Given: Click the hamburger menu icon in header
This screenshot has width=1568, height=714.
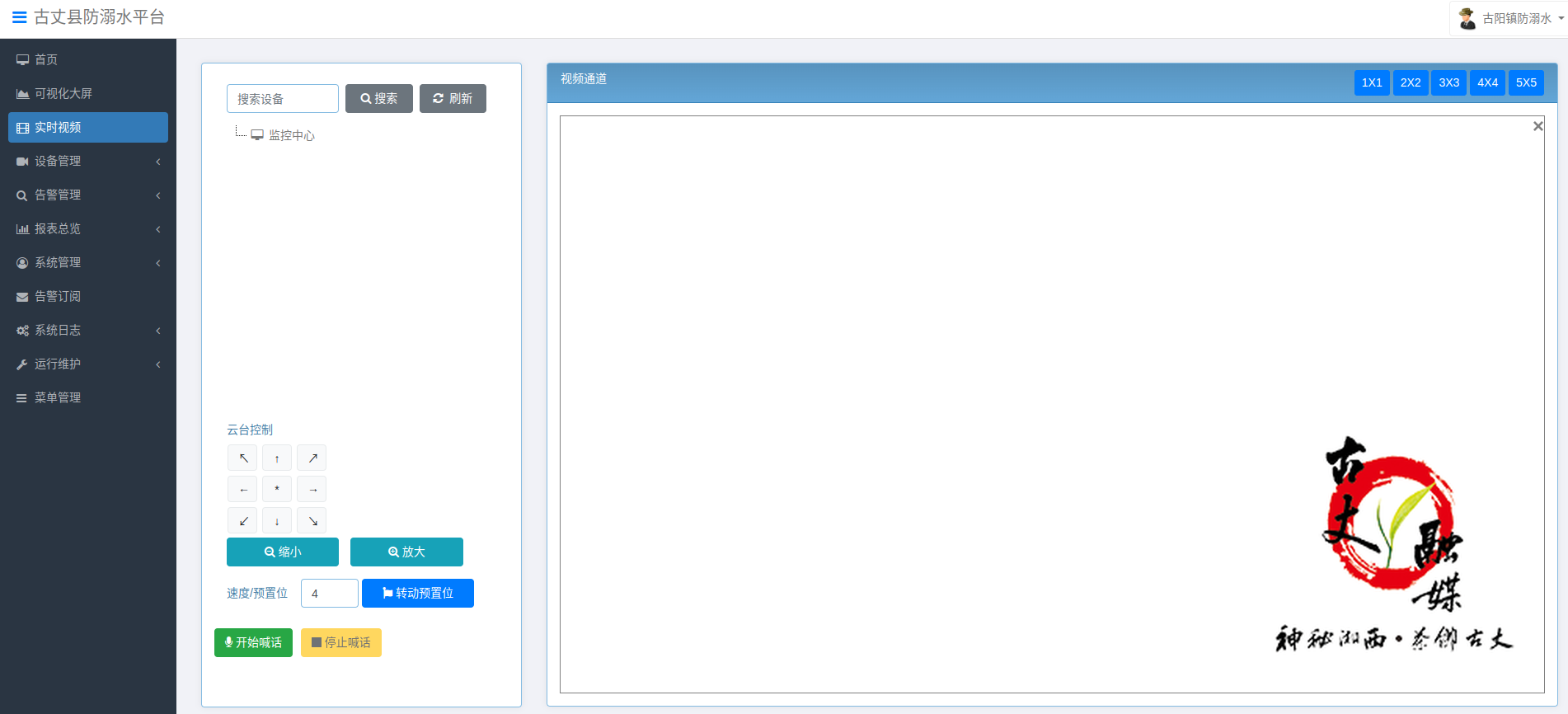Looking at the screenshot, I should [x=19, y=17].
